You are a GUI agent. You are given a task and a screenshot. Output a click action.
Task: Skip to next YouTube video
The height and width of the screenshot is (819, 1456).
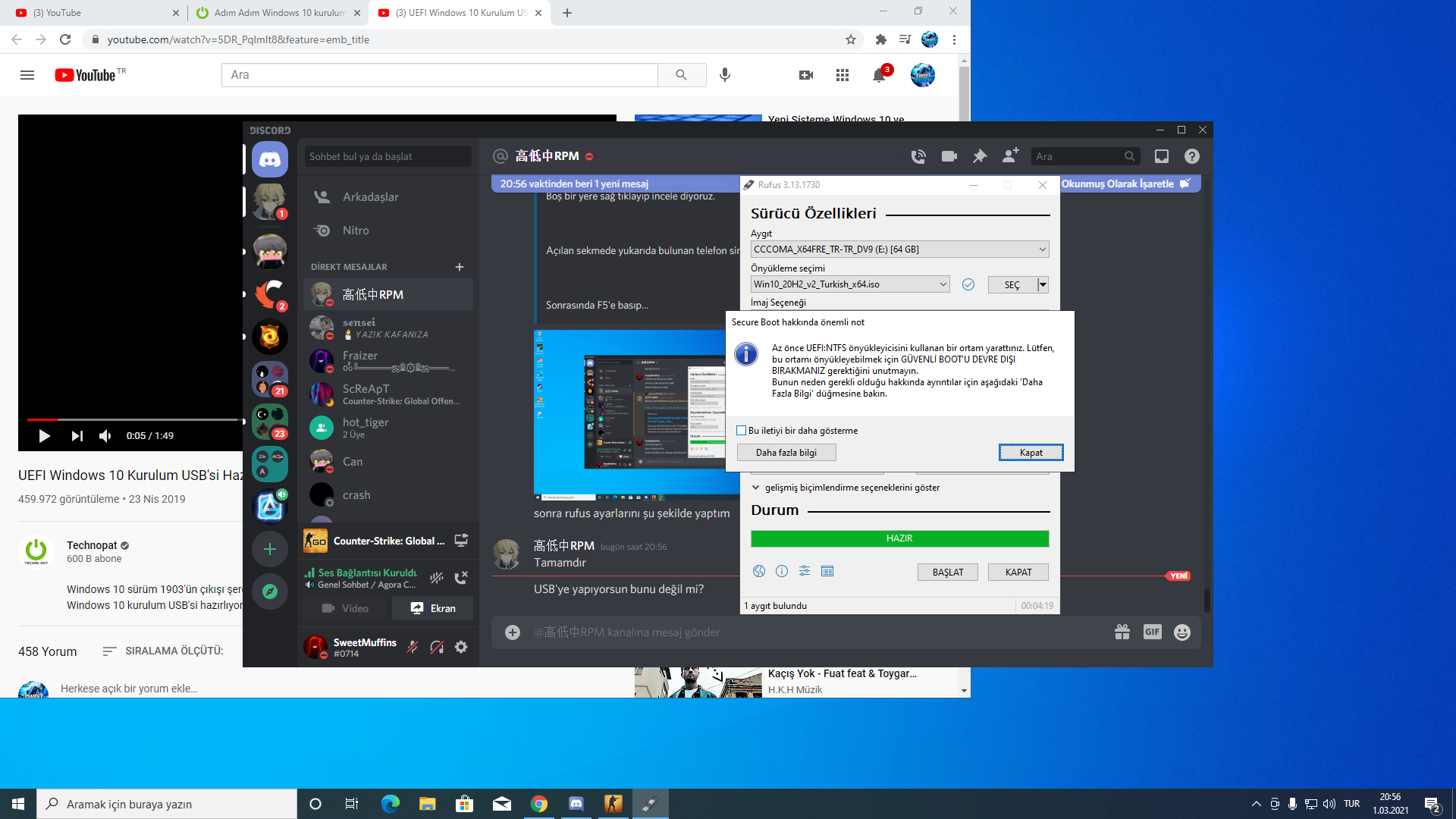77,436
